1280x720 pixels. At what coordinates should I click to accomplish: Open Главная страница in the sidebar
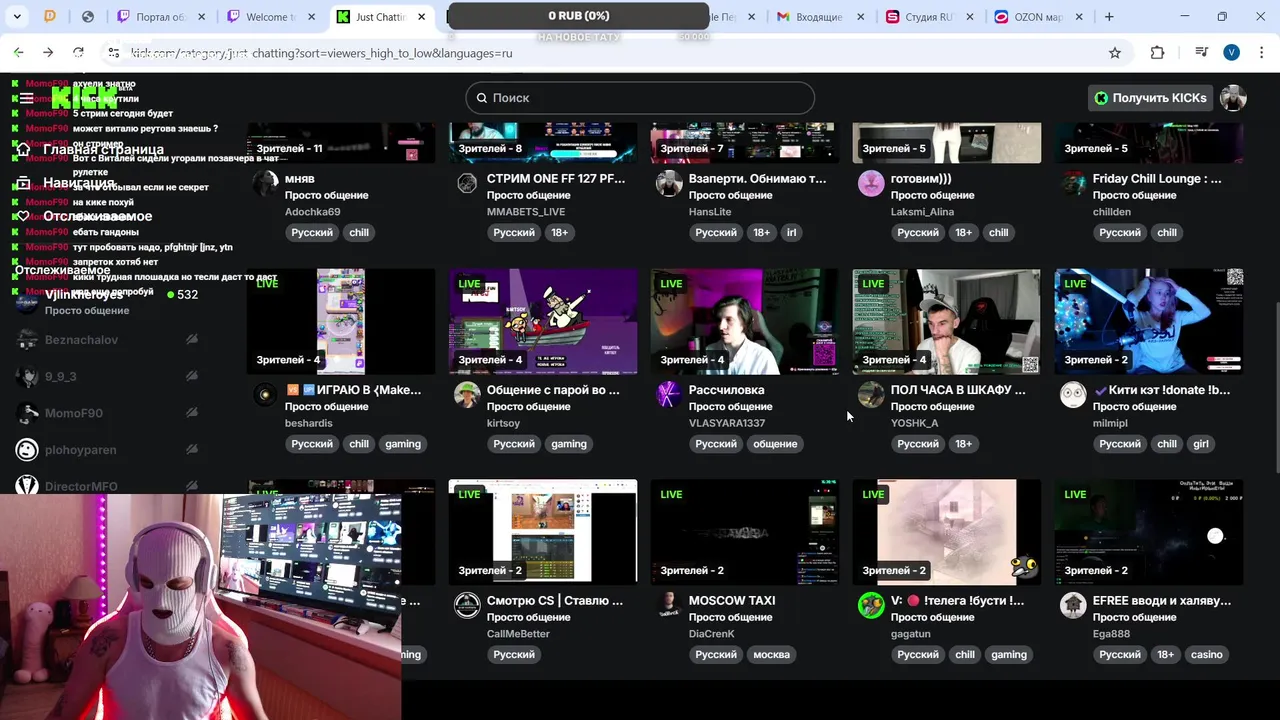coord(88,149)
